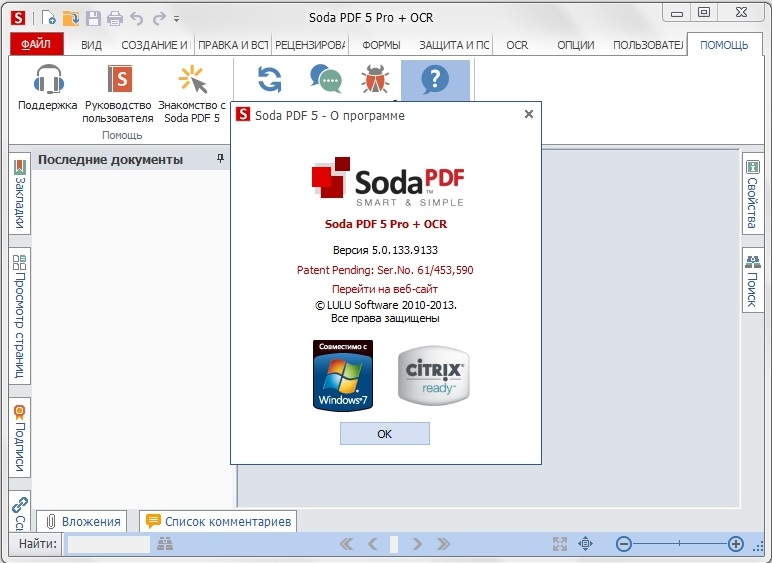This screenshot has width=772, height=563.
Task: Open Руководство пользователя guide
Action: point(118,93)
